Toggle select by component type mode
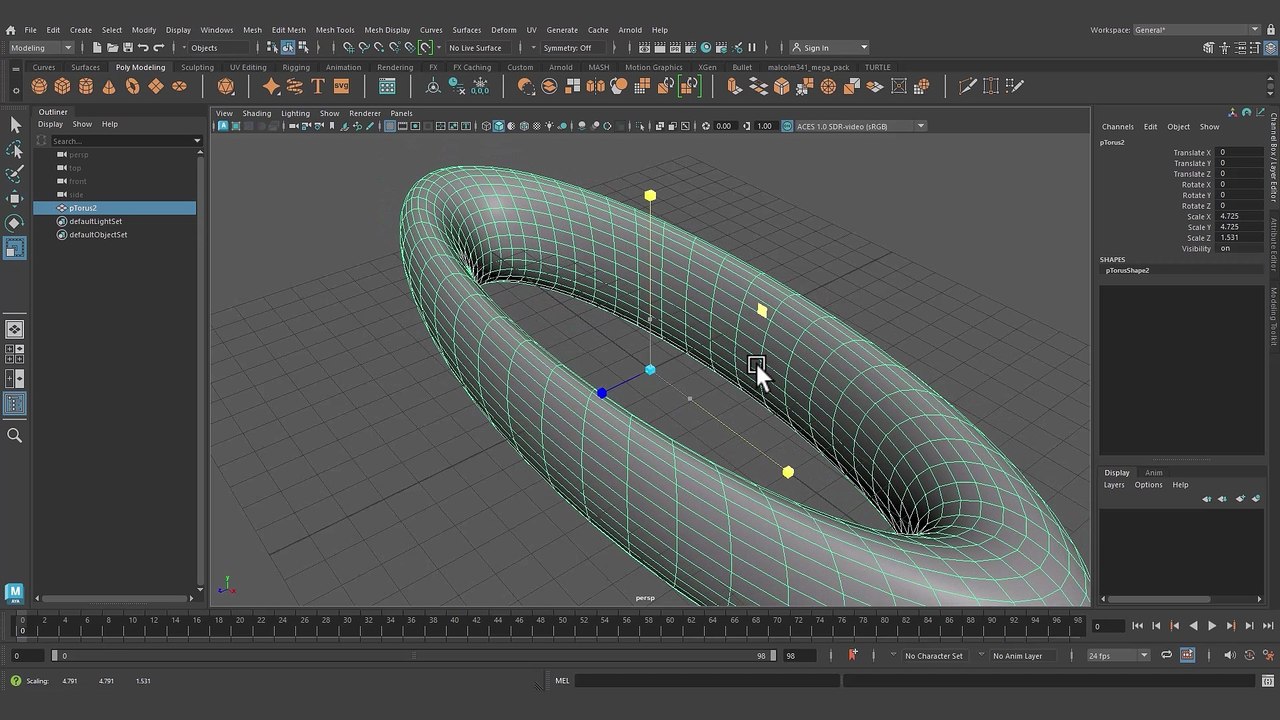Screen dimensions: 1280x720 pos(303,48)
